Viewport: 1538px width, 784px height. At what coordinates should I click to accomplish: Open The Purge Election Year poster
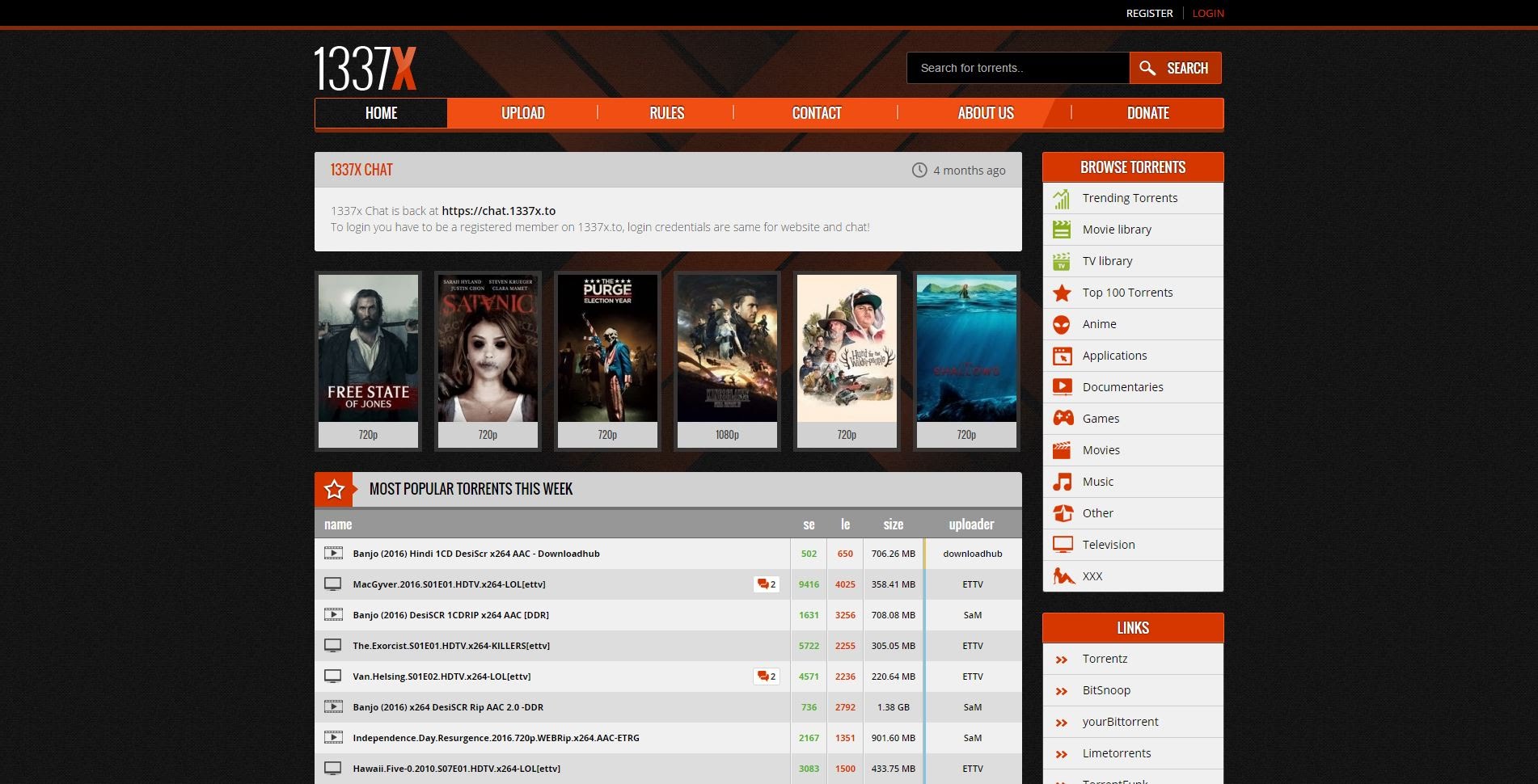pyautogui.click(x=607, y=348)
